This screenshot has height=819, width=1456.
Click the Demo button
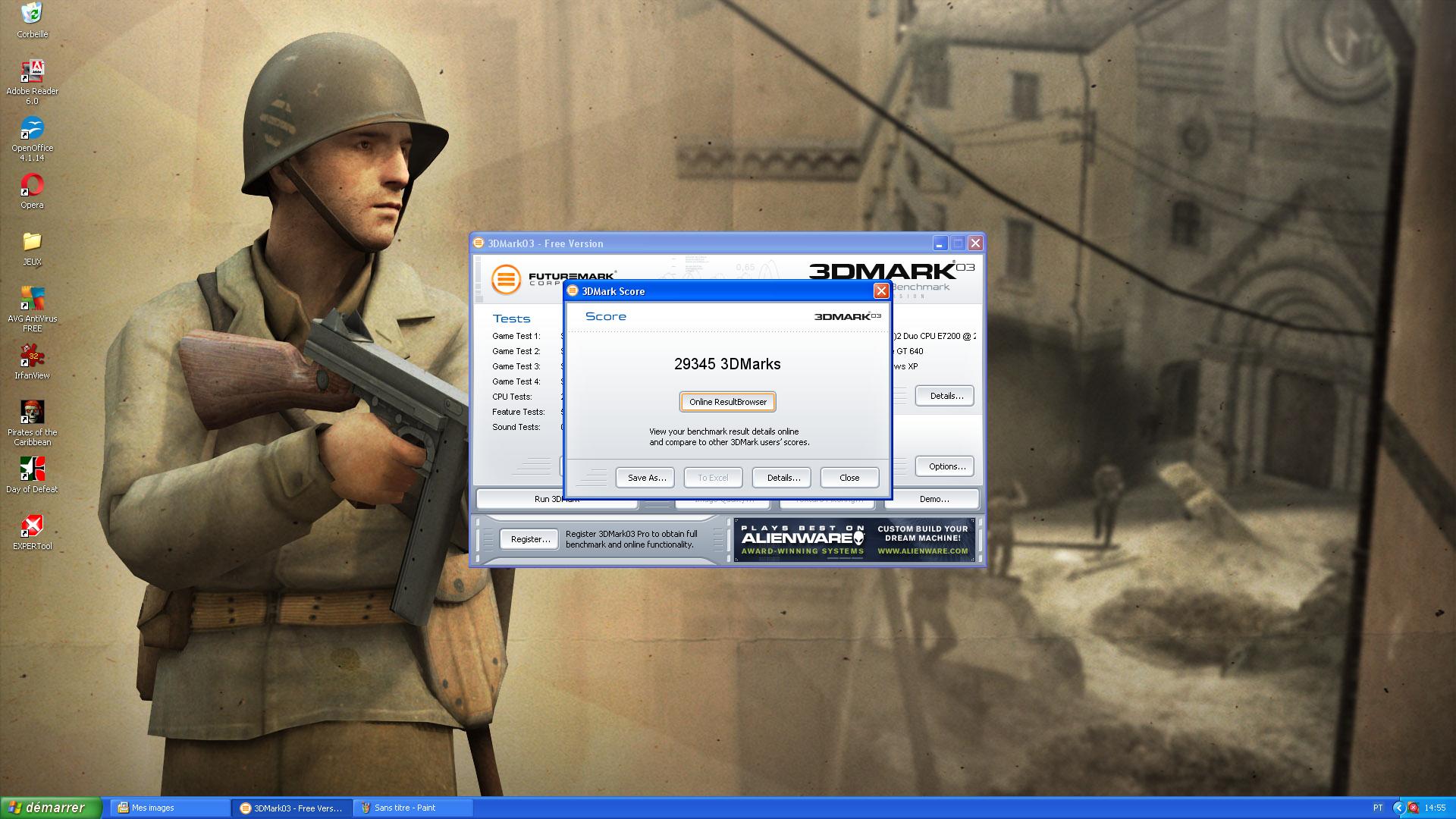[933, 499]
